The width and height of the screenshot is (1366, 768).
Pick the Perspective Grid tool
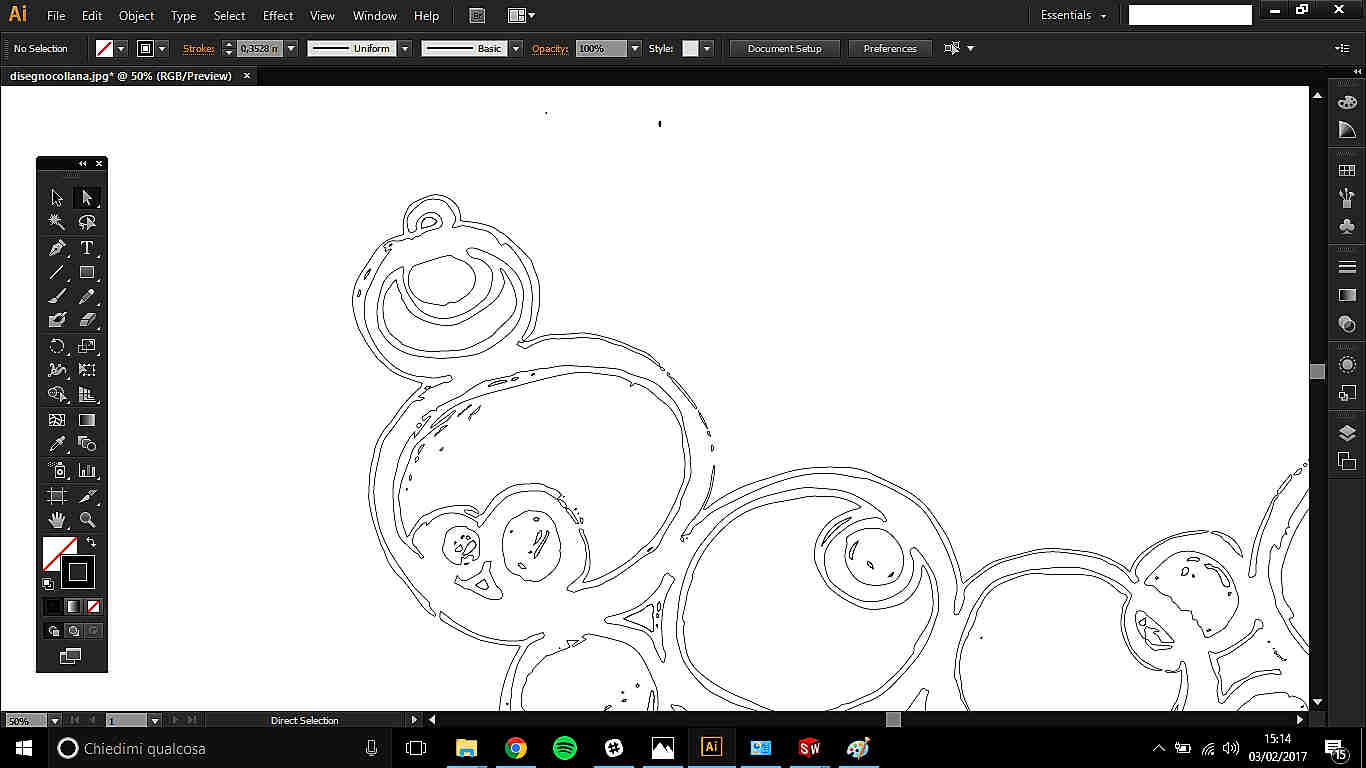pos(87,395)
